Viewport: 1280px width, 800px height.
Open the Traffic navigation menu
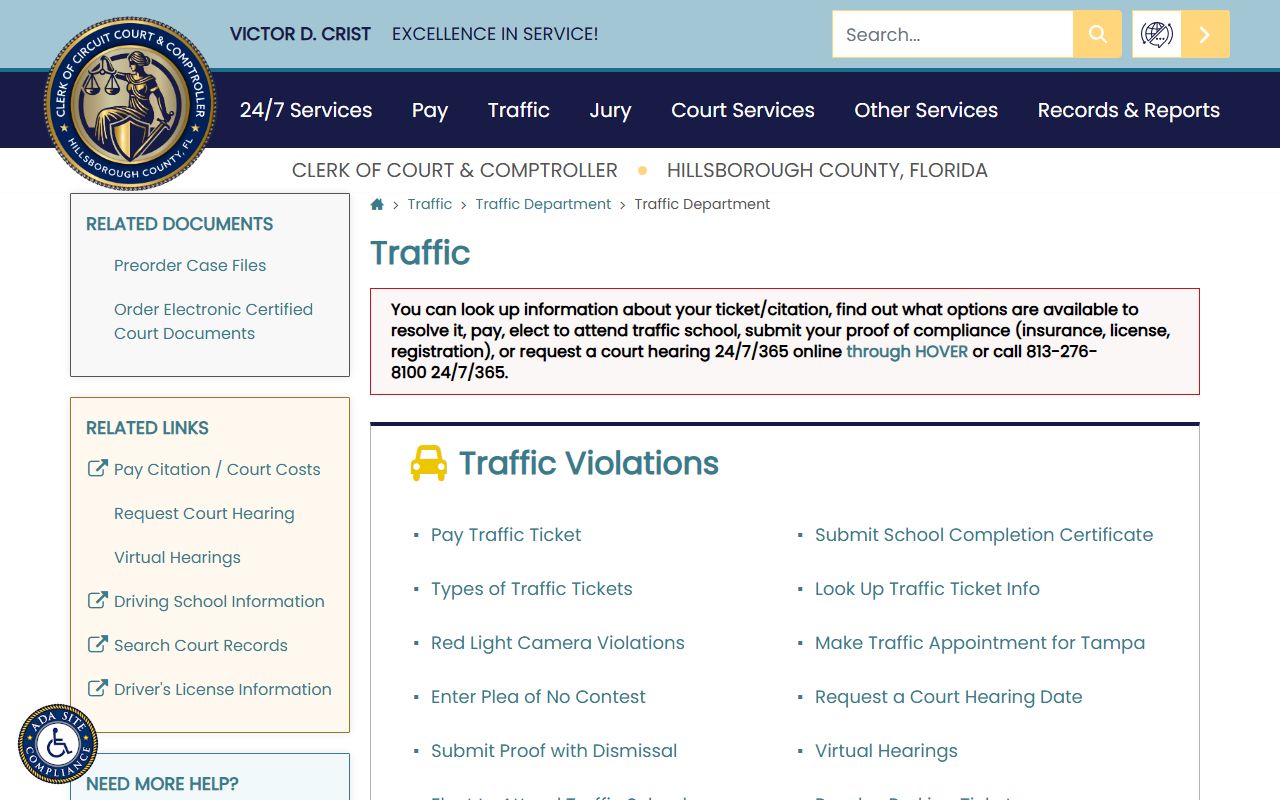point(519,110)
